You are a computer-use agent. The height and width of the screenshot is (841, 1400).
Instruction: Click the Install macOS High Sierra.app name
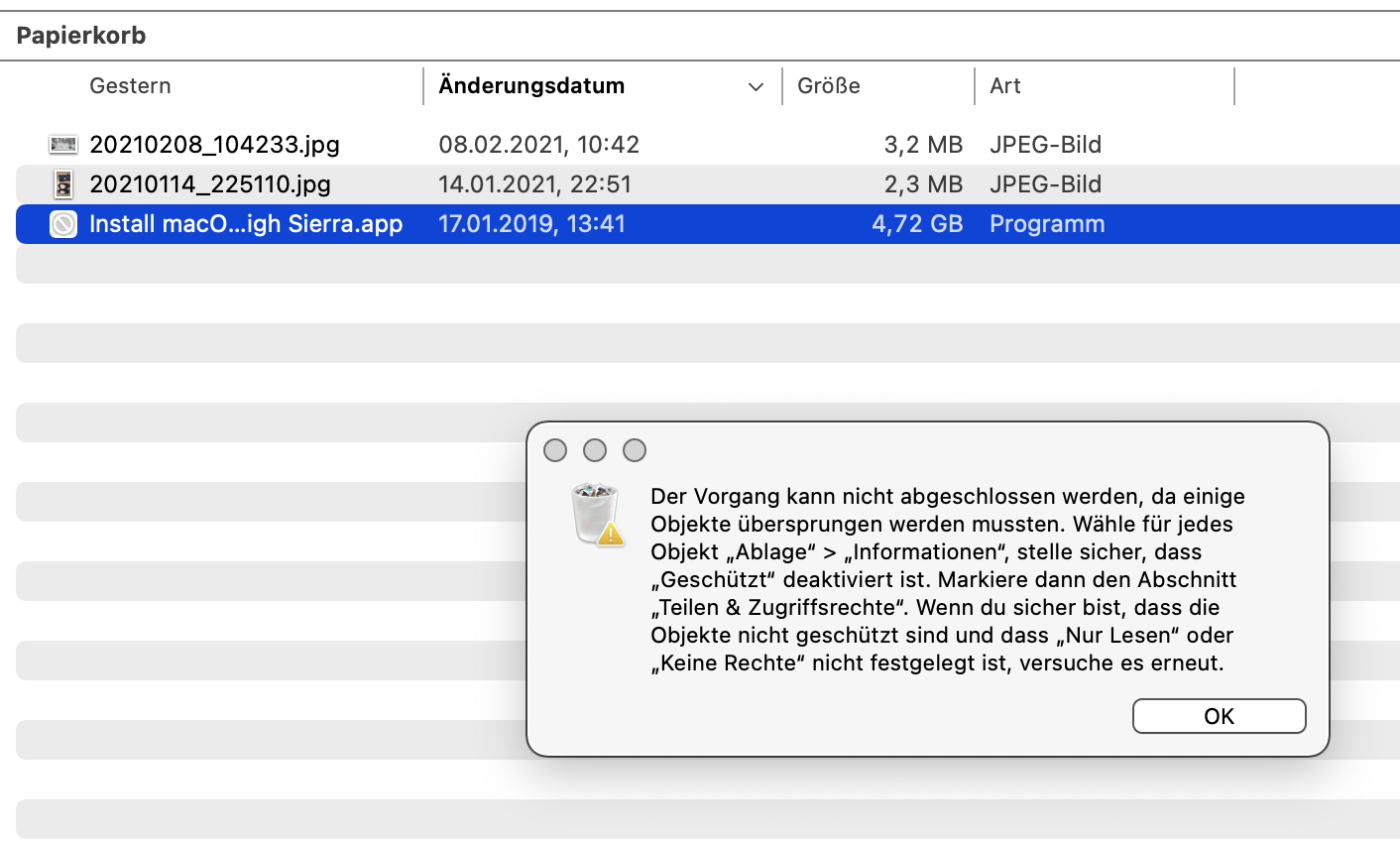point(246,224)
